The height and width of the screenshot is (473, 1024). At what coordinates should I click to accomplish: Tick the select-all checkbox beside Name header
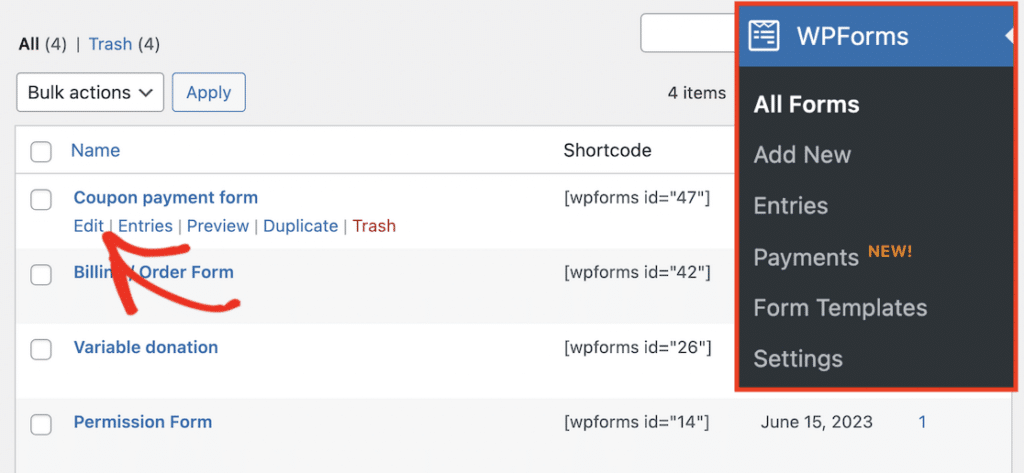[41, 152]
